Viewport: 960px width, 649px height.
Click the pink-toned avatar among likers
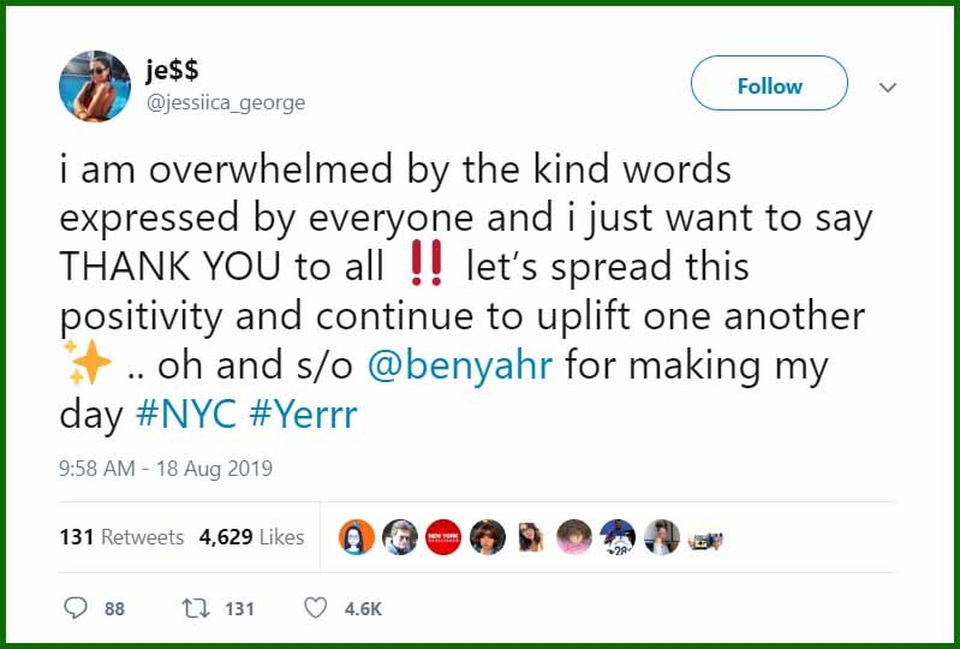[x=574, y=537]
